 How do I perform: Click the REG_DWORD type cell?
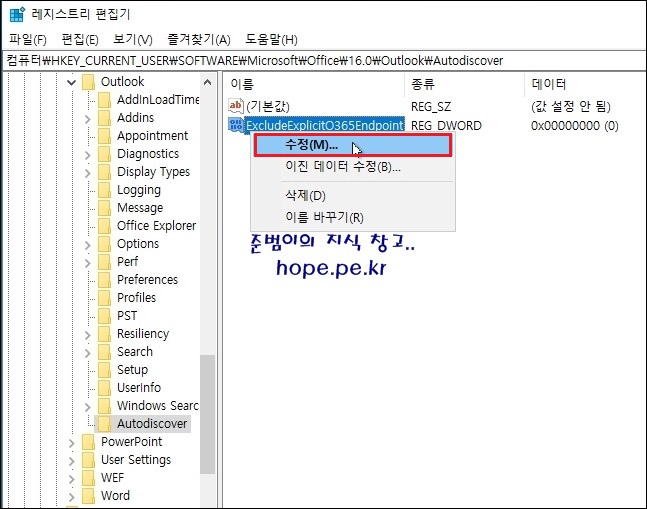[446, 125]
